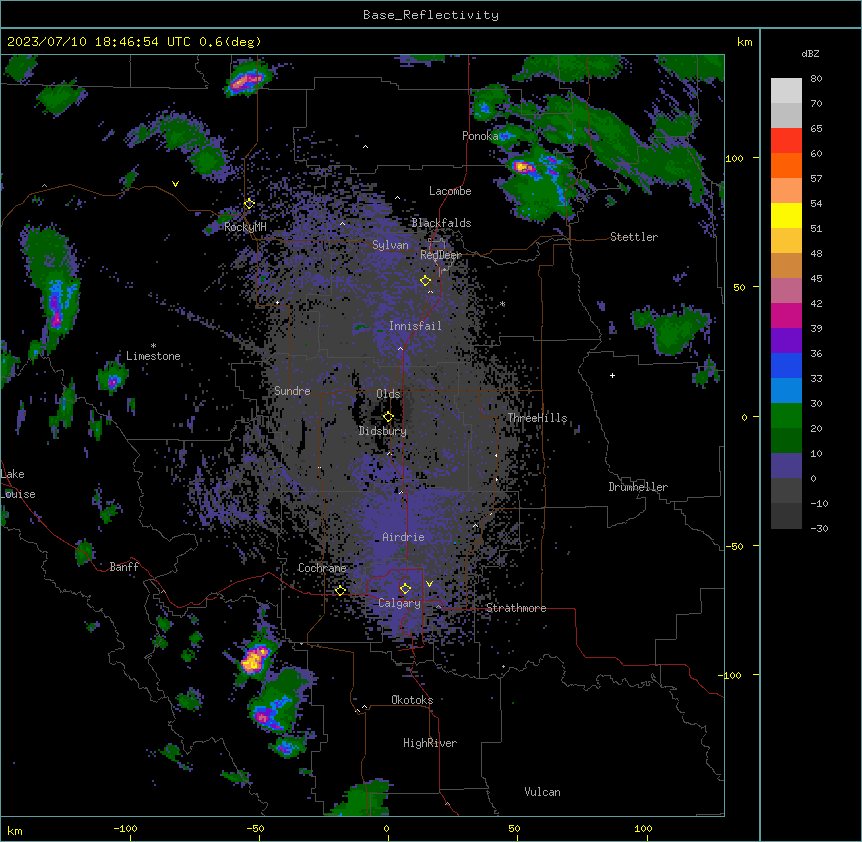862x842 pixels.
Task: Click the asterisk marker above Limestone
Action: (153, 346)
